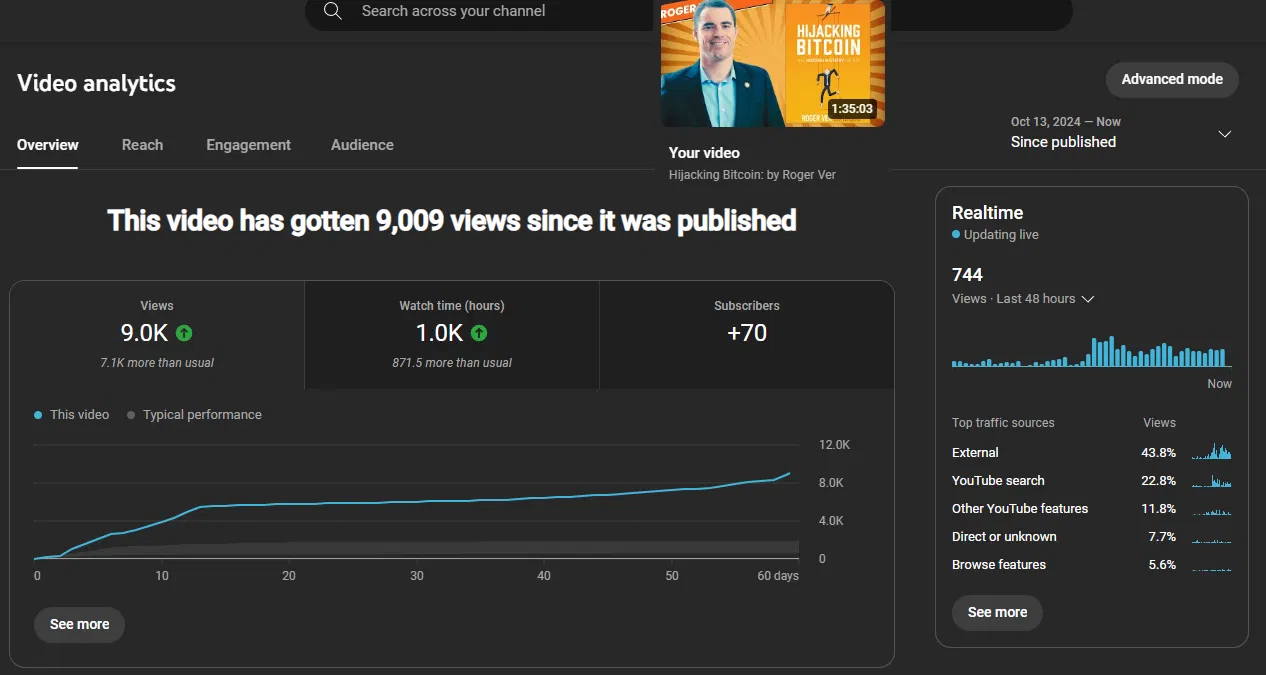This screenshot has height=675, width=1266.
Task: Click the green up arrow beside 1.0K watch time
Action: [x=479, y=333]
